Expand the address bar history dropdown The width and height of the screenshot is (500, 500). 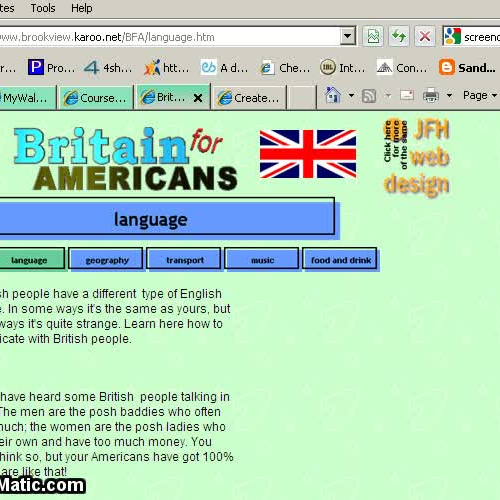click(347, 36)
